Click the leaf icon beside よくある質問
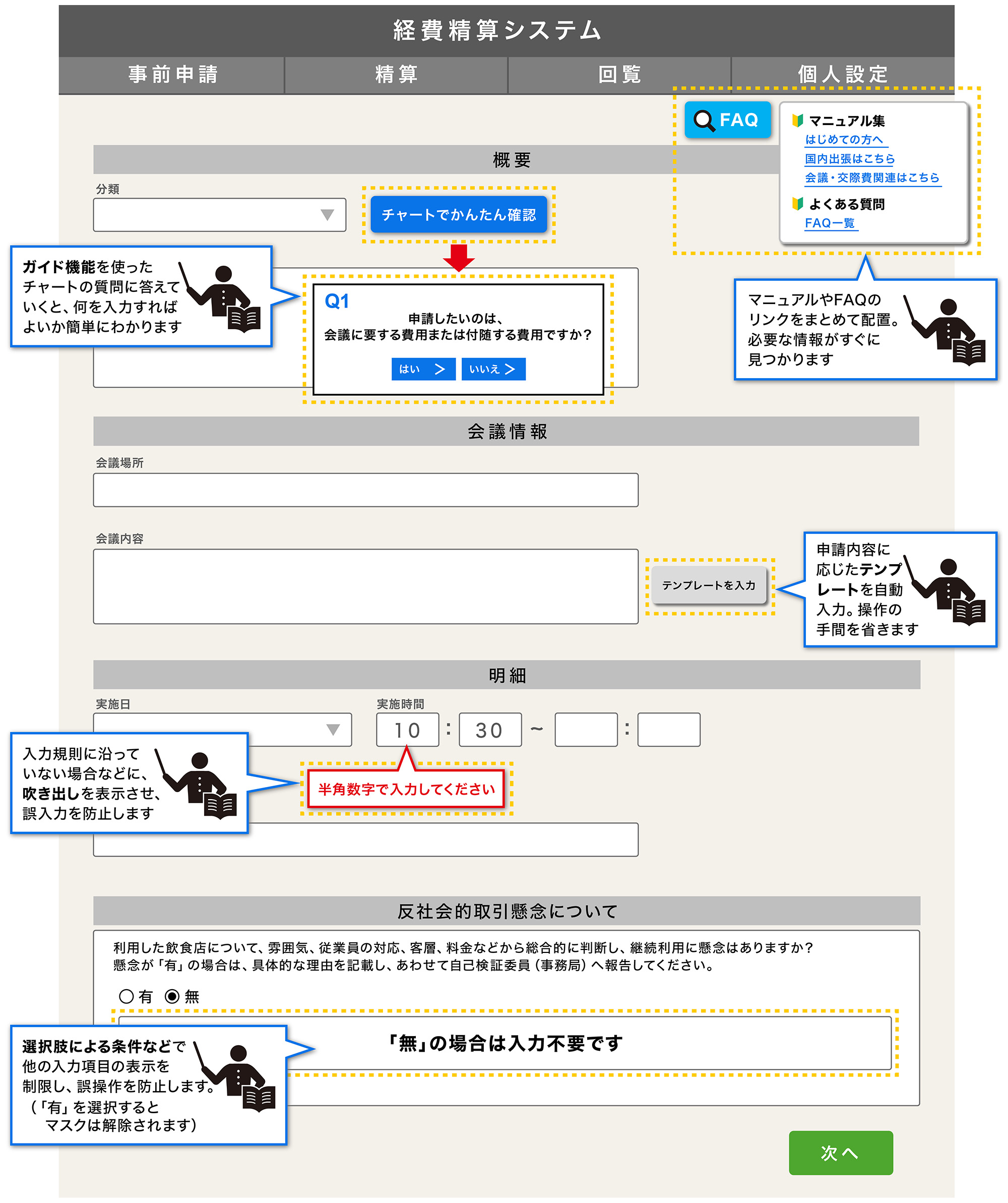Image resolution: width=1008 pixels, height=1203 pixels. coord(797,203)
